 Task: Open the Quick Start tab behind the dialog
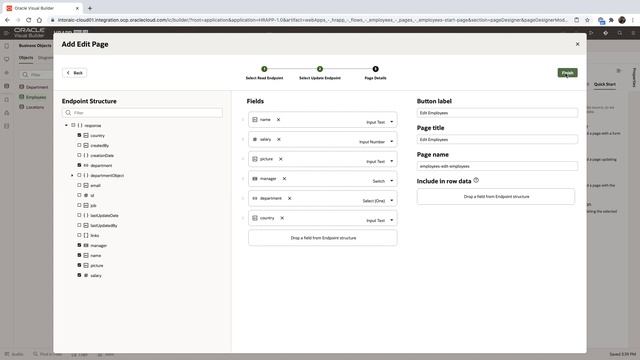[604, 84]
